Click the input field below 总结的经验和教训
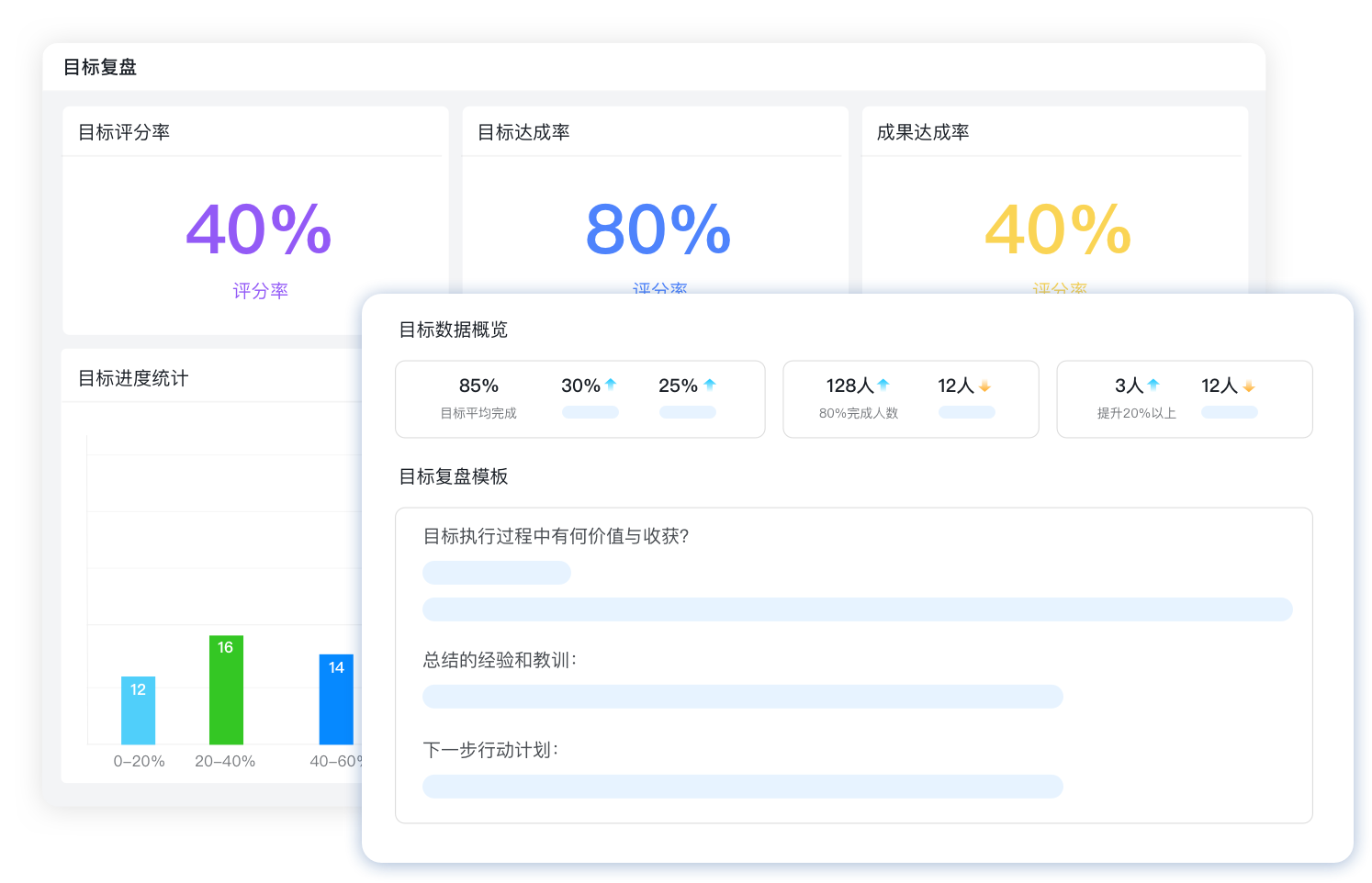The image size is (1372, 883). 742,697
